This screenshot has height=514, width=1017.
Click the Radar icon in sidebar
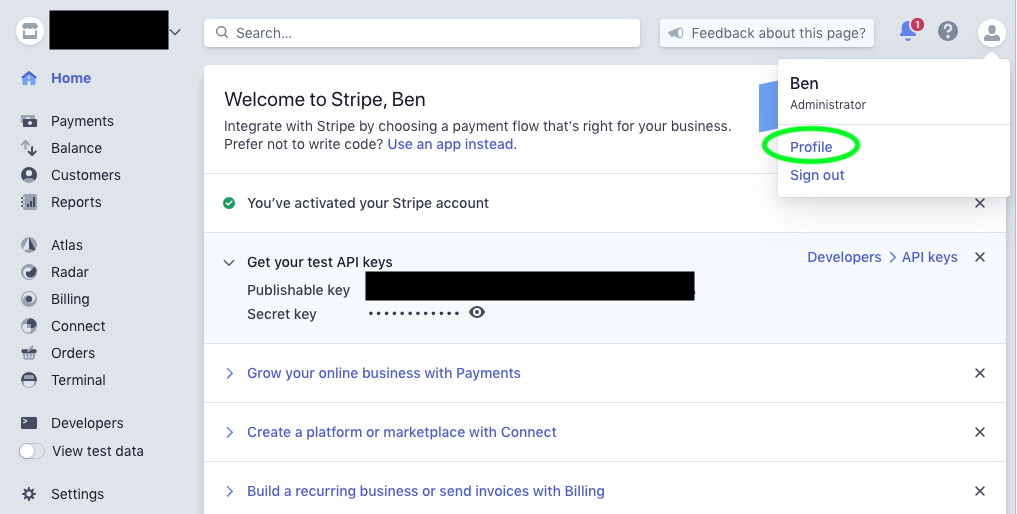(x=29, y=272)
